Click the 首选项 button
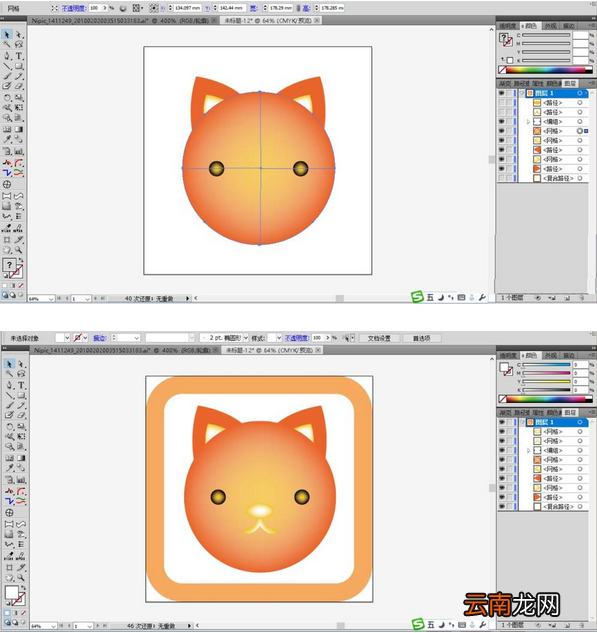This screenshot has width=597, height=633. [421, 338]
